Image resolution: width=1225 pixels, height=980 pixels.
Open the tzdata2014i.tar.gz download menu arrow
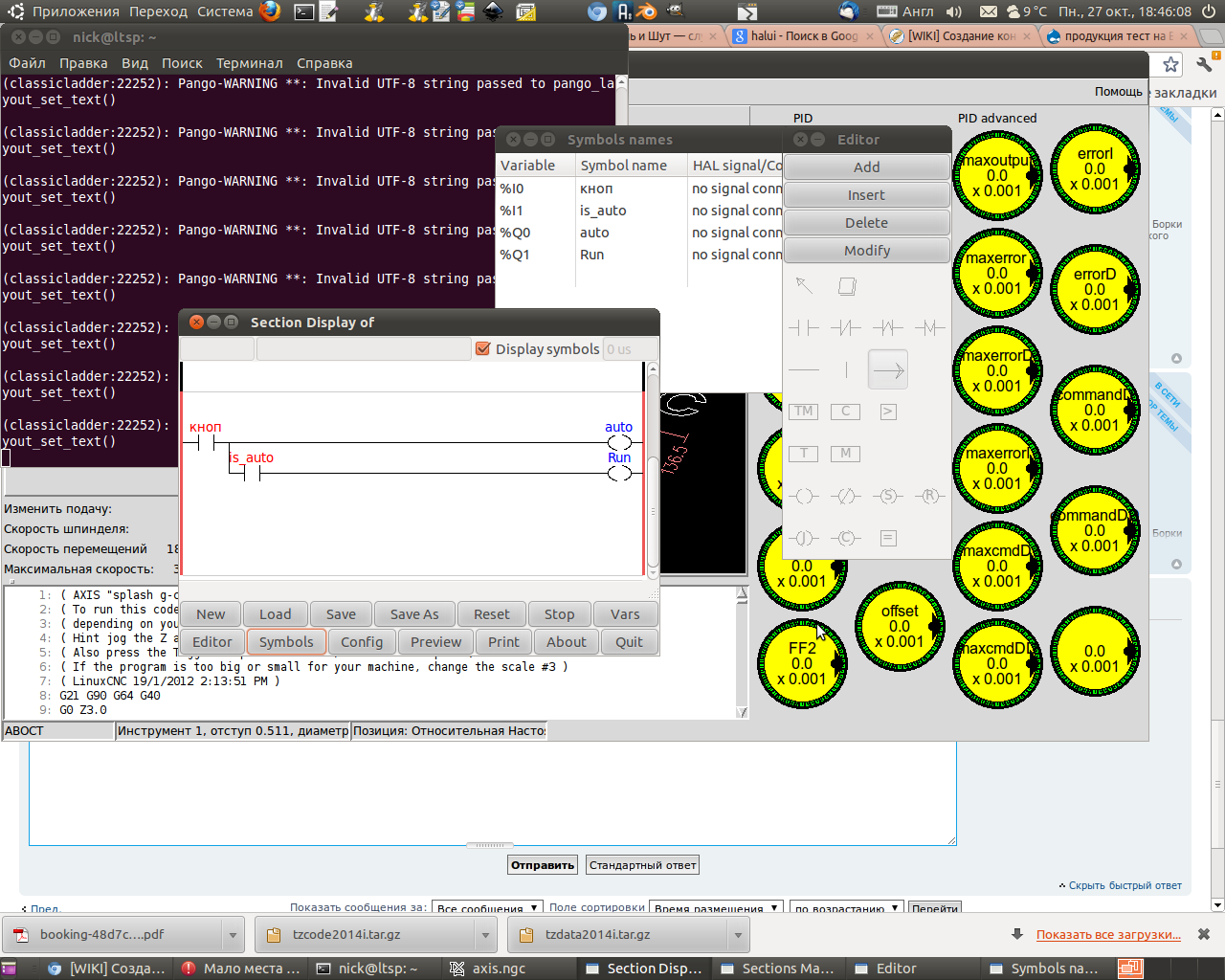pyautogui.click(x=738, y=935)
